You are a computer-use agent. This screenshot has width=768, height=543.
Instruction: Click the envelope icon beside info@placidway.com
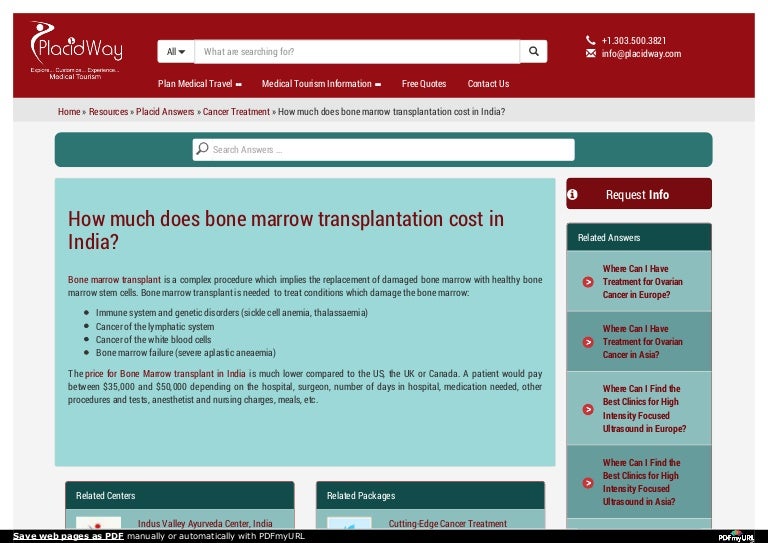590,54
